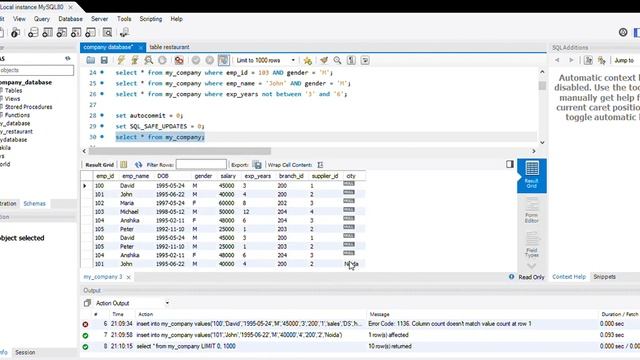Image resolution: width=640 pixels, height=360 pixels.
Task: Click the horizontal scrollbar of SQL editor
Action: click(180, 151)
